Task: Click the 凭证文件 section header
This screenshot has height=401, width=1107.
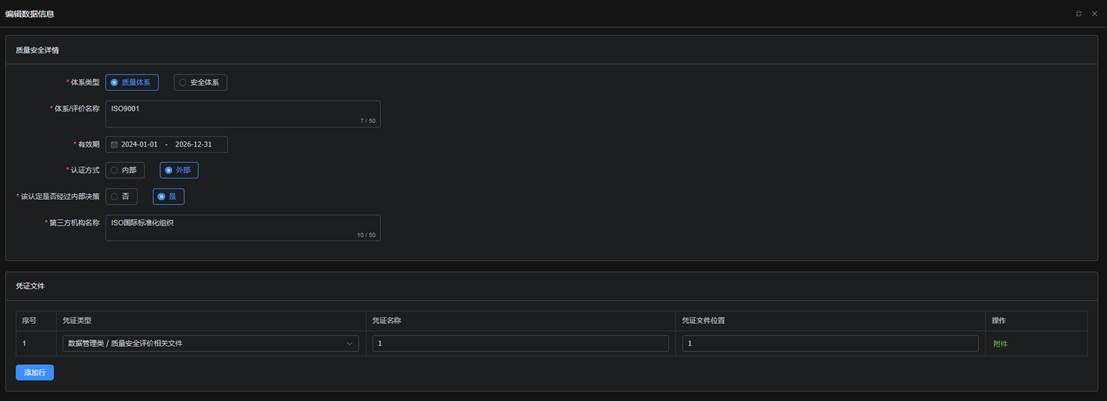Action: [x=30, y=286]
